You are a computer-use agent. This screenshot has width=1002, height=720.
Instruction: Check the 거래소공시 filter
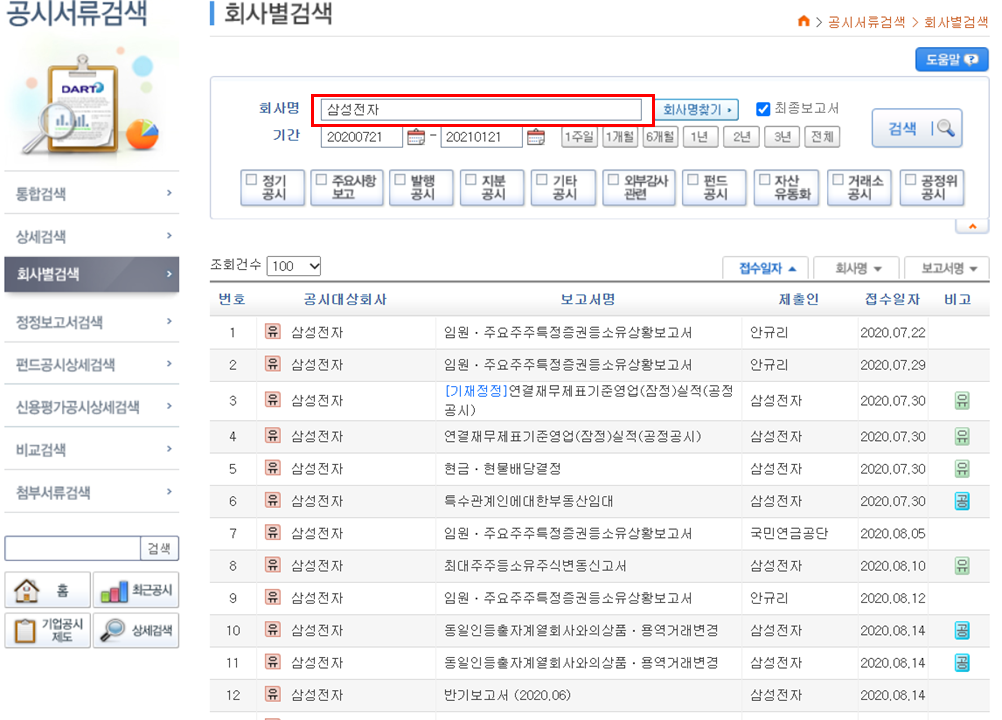coord(838,180)
